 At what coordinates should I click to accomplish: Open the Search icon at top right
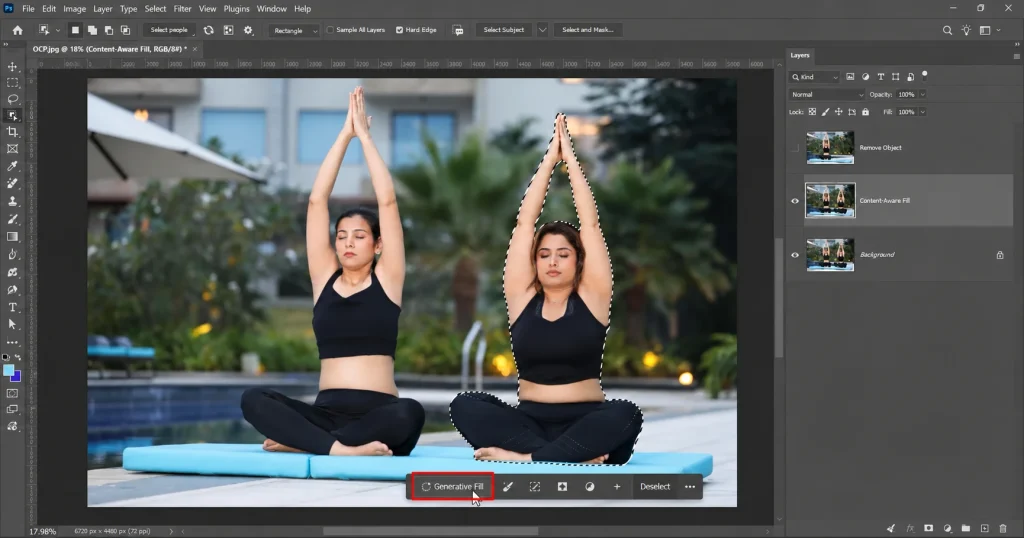(947, 30)
